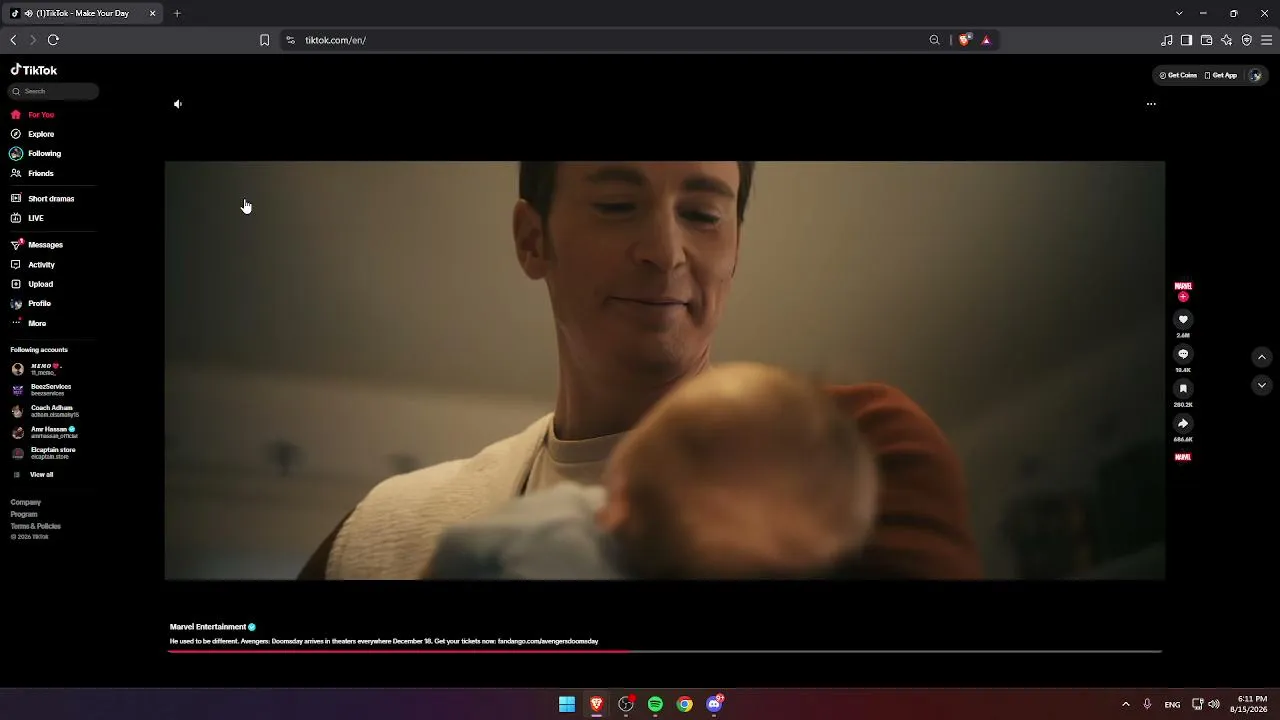This screenshot has height=720, width=1280.
Task: Expand the Company footer section
Action: pos(26,503)
